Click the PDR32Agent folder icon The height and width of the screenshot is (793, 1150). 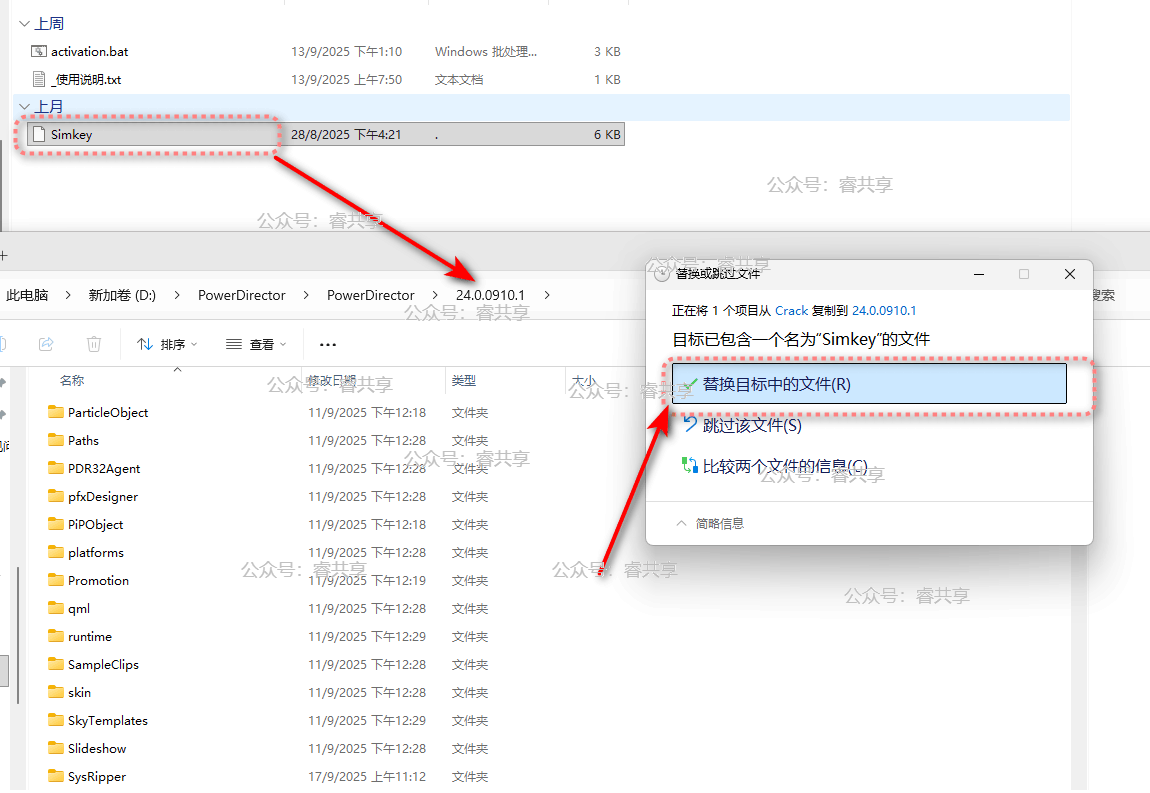click(56, 468)
